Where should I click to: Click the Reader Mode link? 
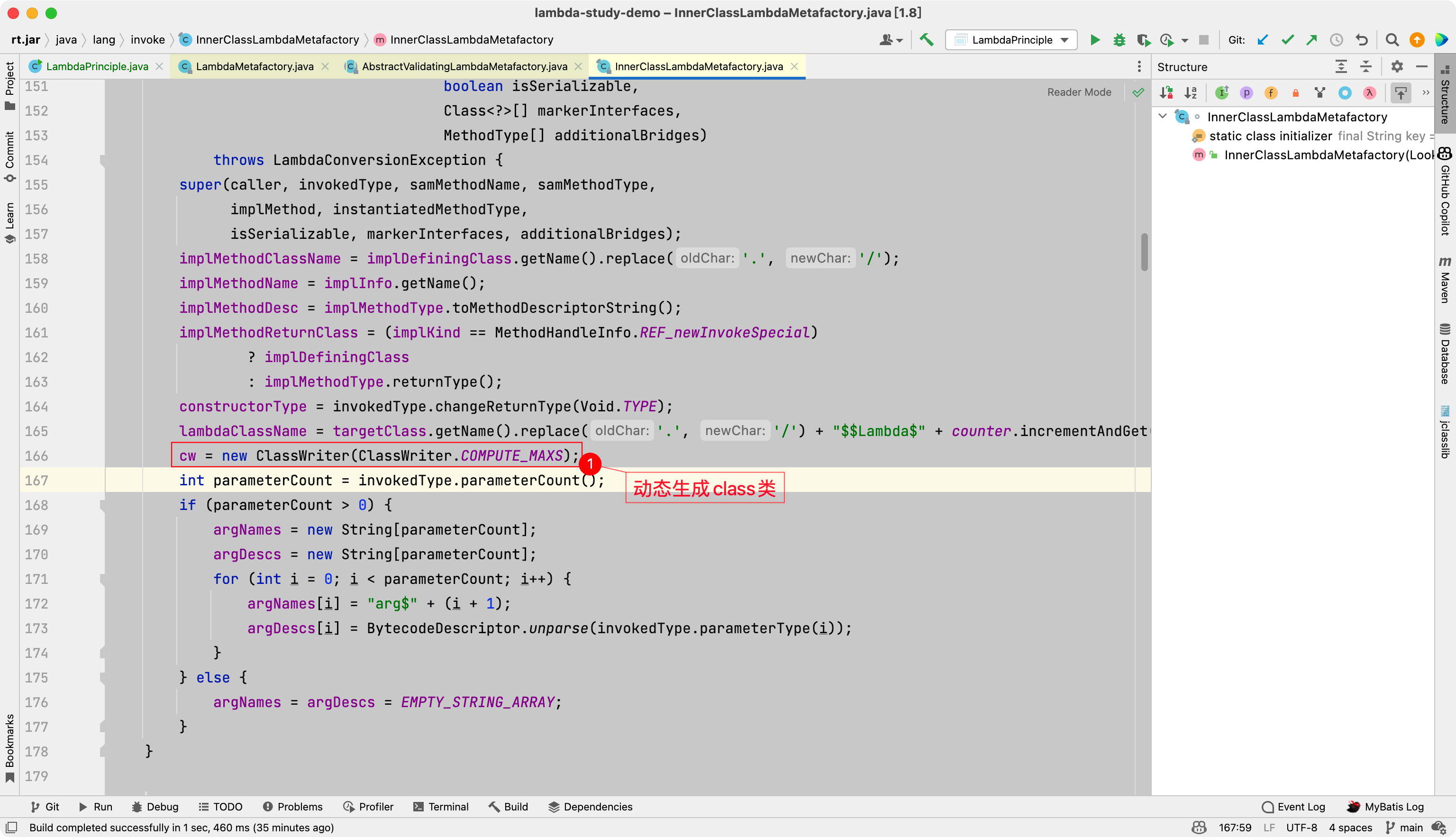1079,92
